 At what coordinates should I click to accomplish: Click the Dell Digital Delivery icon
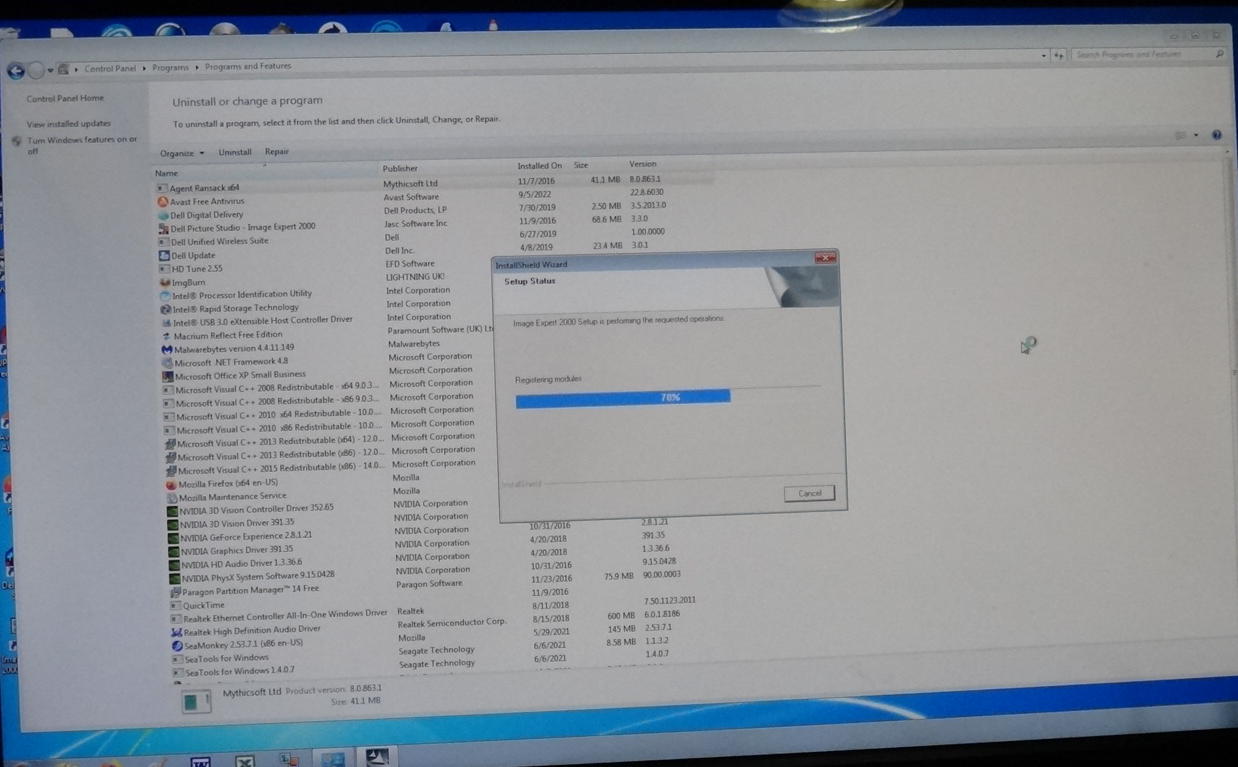coord(163,215)
